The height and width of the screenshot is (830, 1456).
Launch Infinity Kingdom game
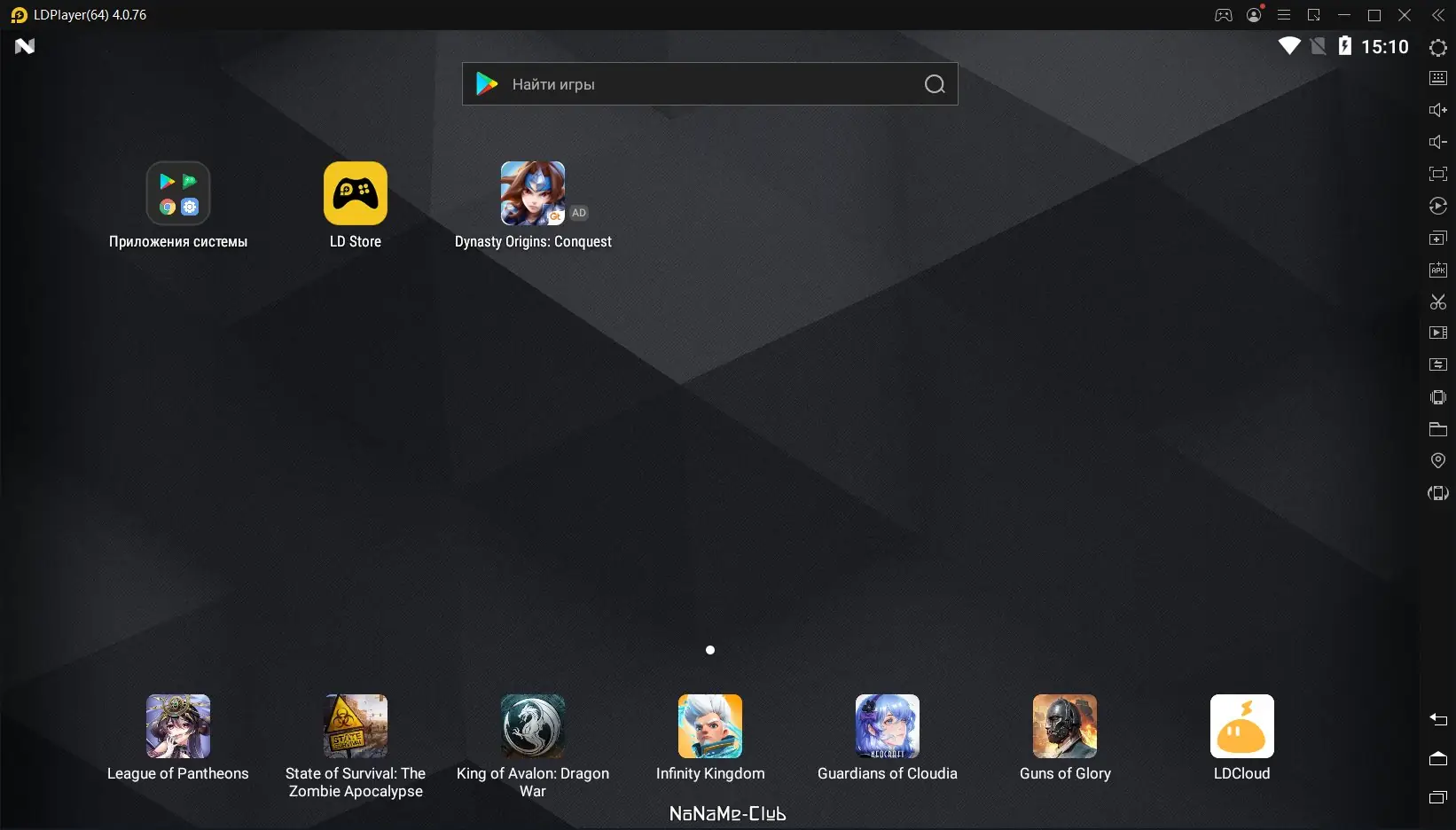pos(710,726)
